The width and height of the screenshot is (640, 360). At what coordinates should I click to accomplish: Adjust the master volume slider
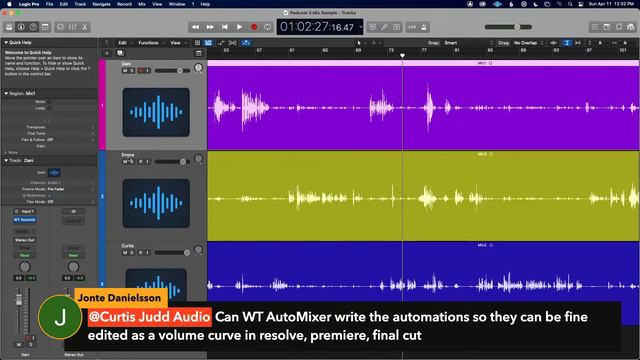click(x=508, y=27)
